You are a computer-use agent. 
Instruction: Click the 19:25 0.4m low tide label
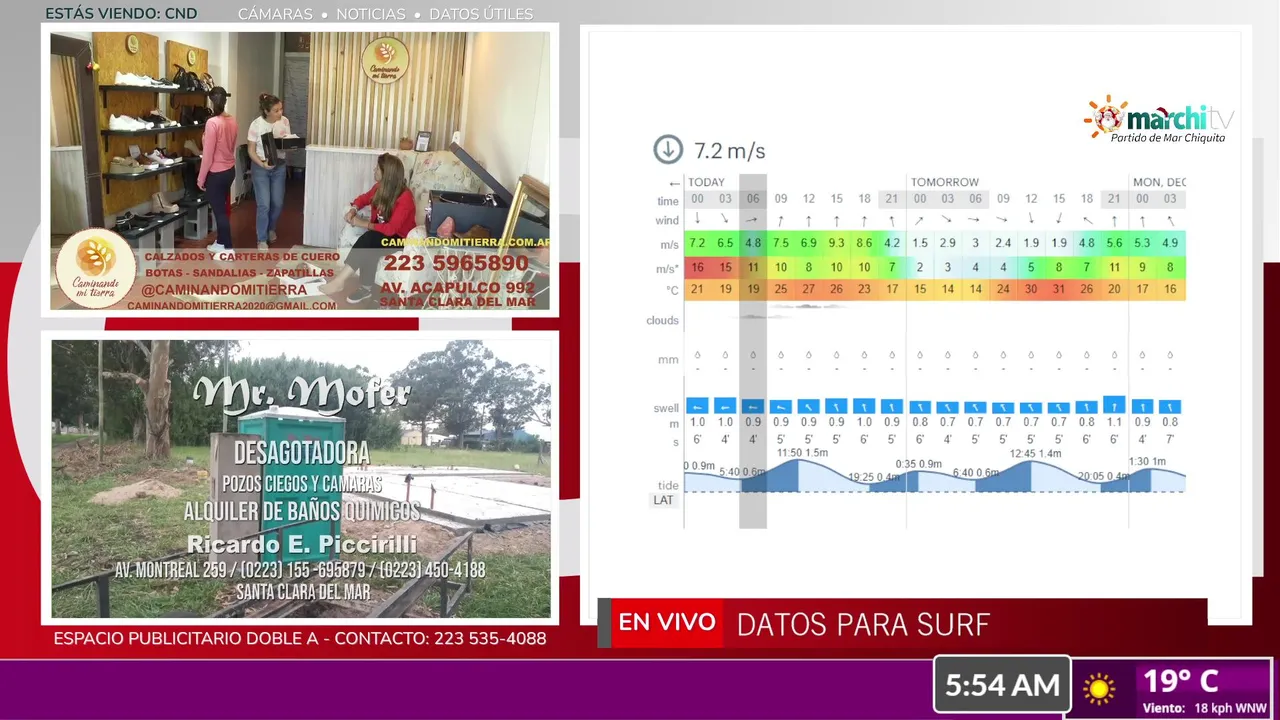click(x=873, y=477)
